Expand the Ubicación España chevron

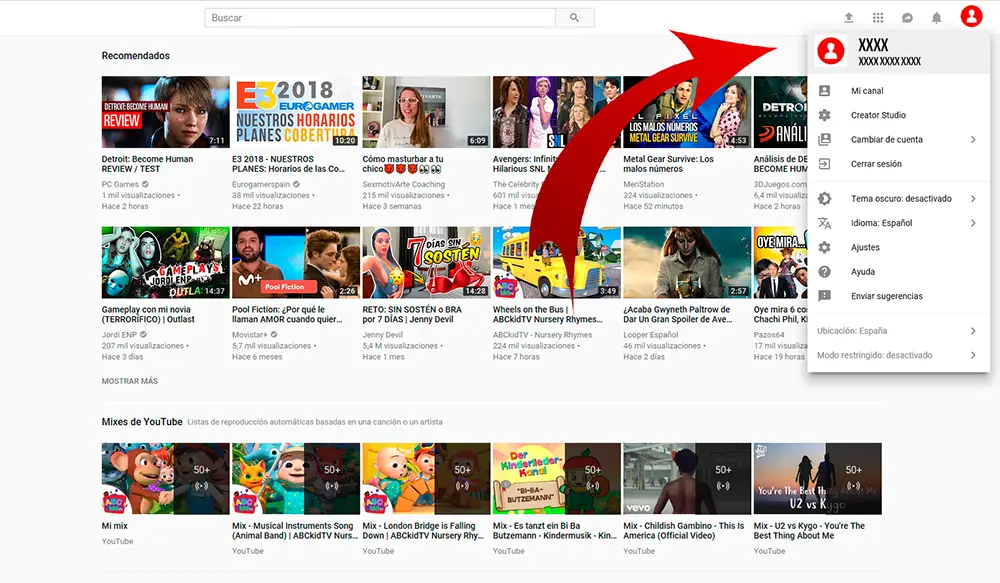pos(973,330)
